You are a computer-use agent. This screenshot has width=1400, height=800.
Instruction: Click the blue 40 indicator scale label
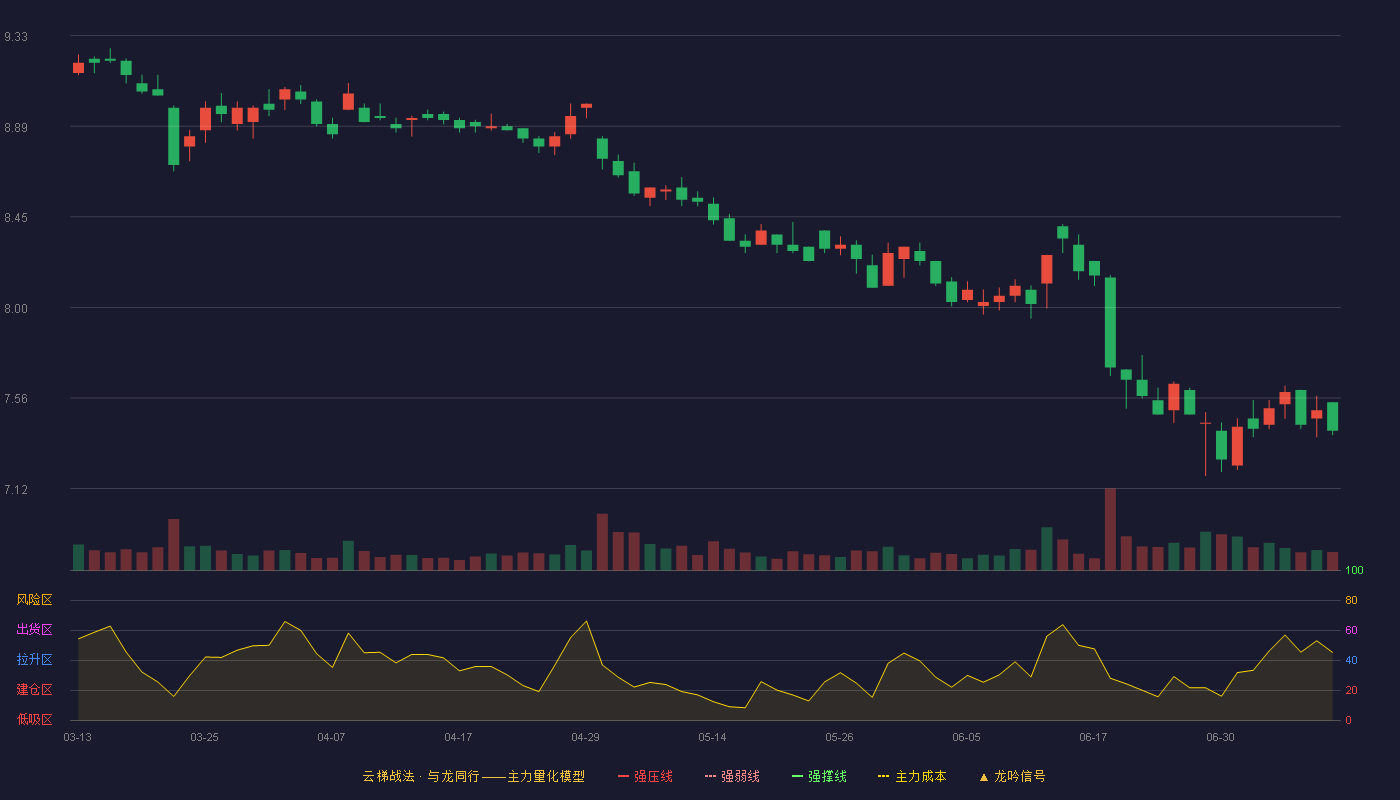[x=1351, y=660]
